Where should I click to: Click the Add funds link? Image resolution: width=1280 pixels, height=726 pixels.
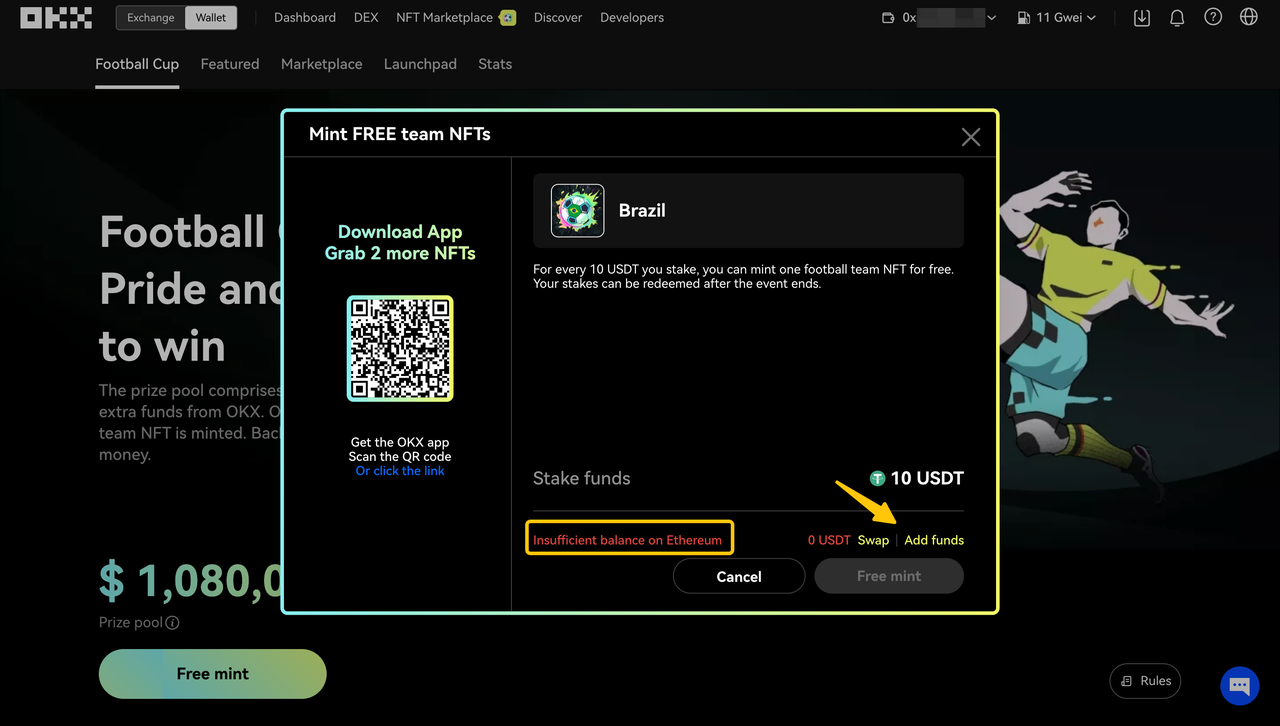tap(934, 540)
